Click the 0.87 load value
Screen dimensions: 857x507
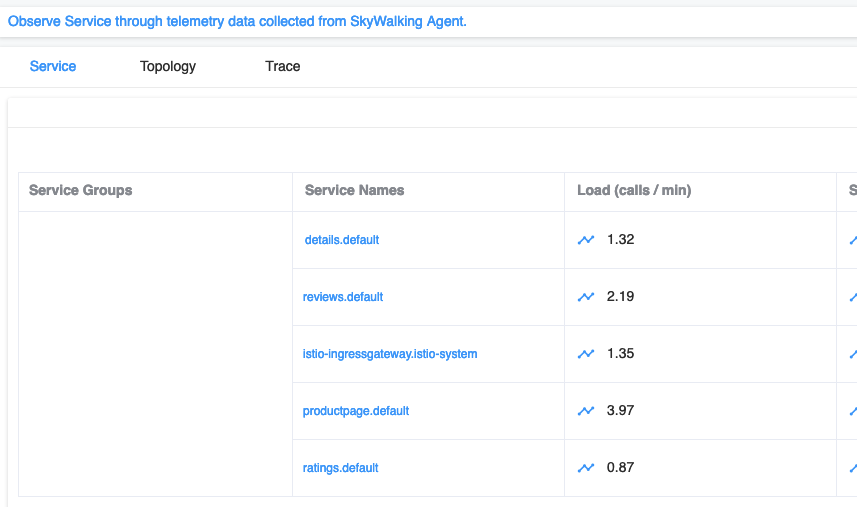pos(621,468)
